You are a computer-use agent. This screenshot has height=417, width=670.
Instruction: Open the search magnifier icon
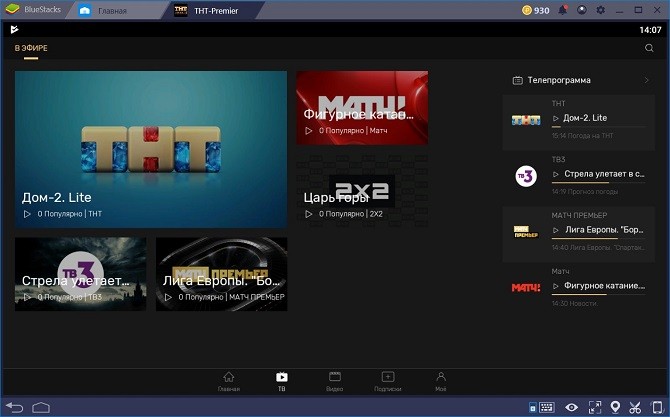[649, 48]
